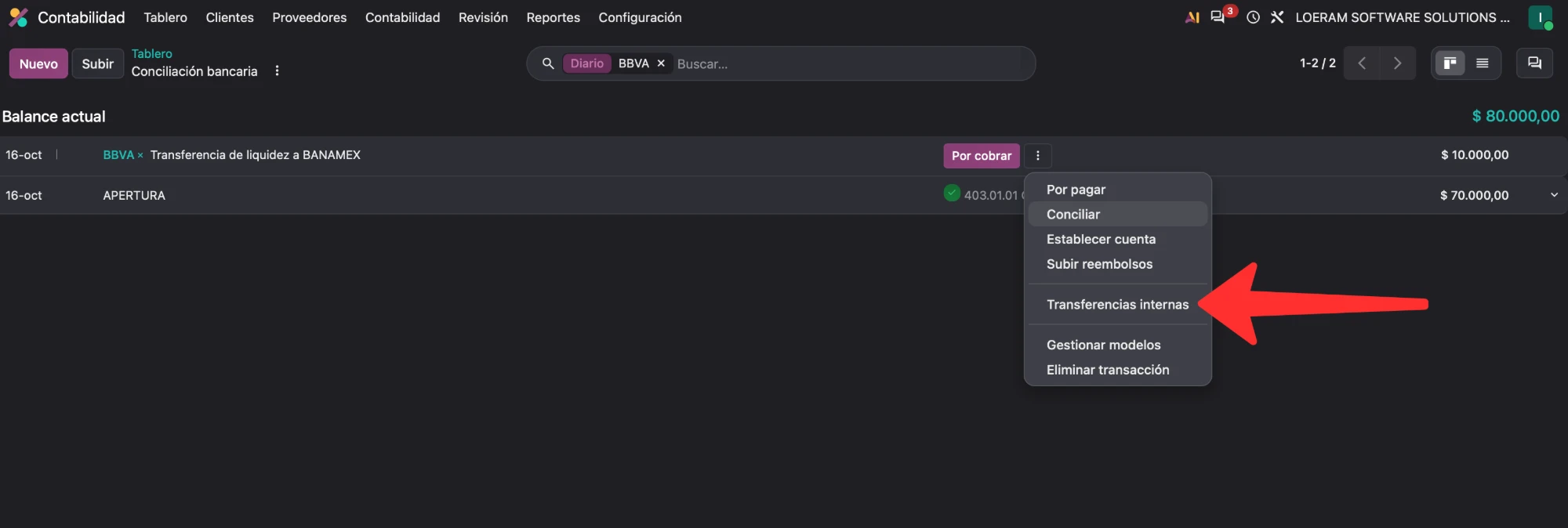Choose Conciliar from the dropdown
Image resolution: width=1568 pixels, height=528 pixels.
[x=1117, y=214]
